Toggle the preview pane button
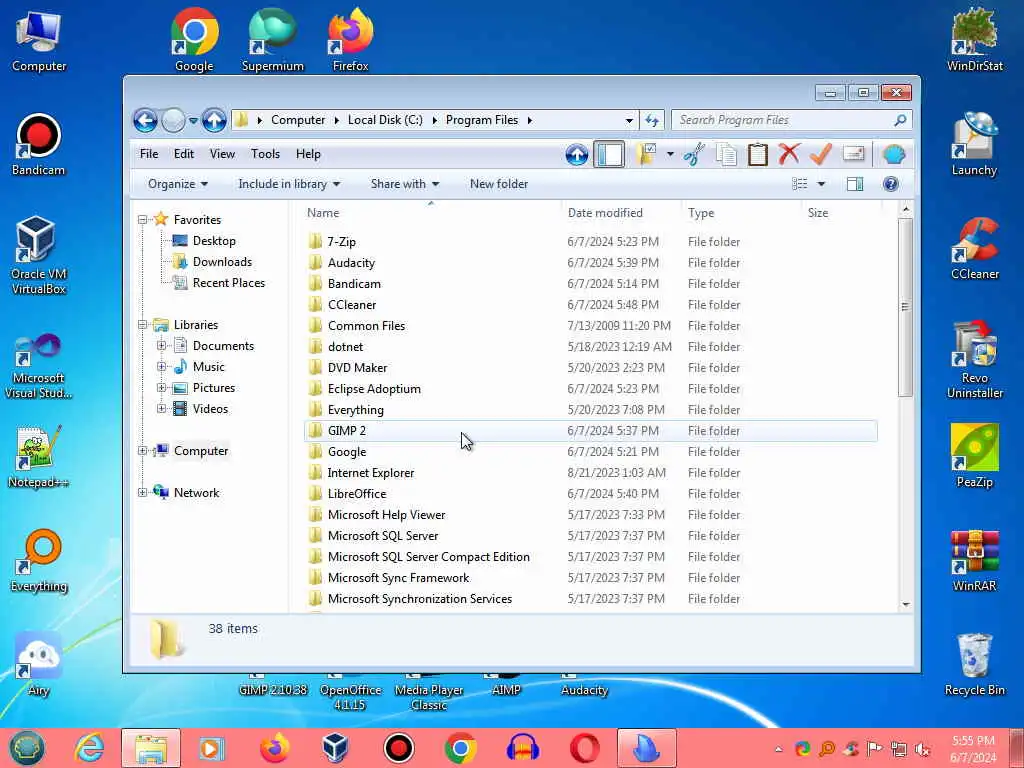The height and width of the screenshot is (768, 1024). [855, 184]
